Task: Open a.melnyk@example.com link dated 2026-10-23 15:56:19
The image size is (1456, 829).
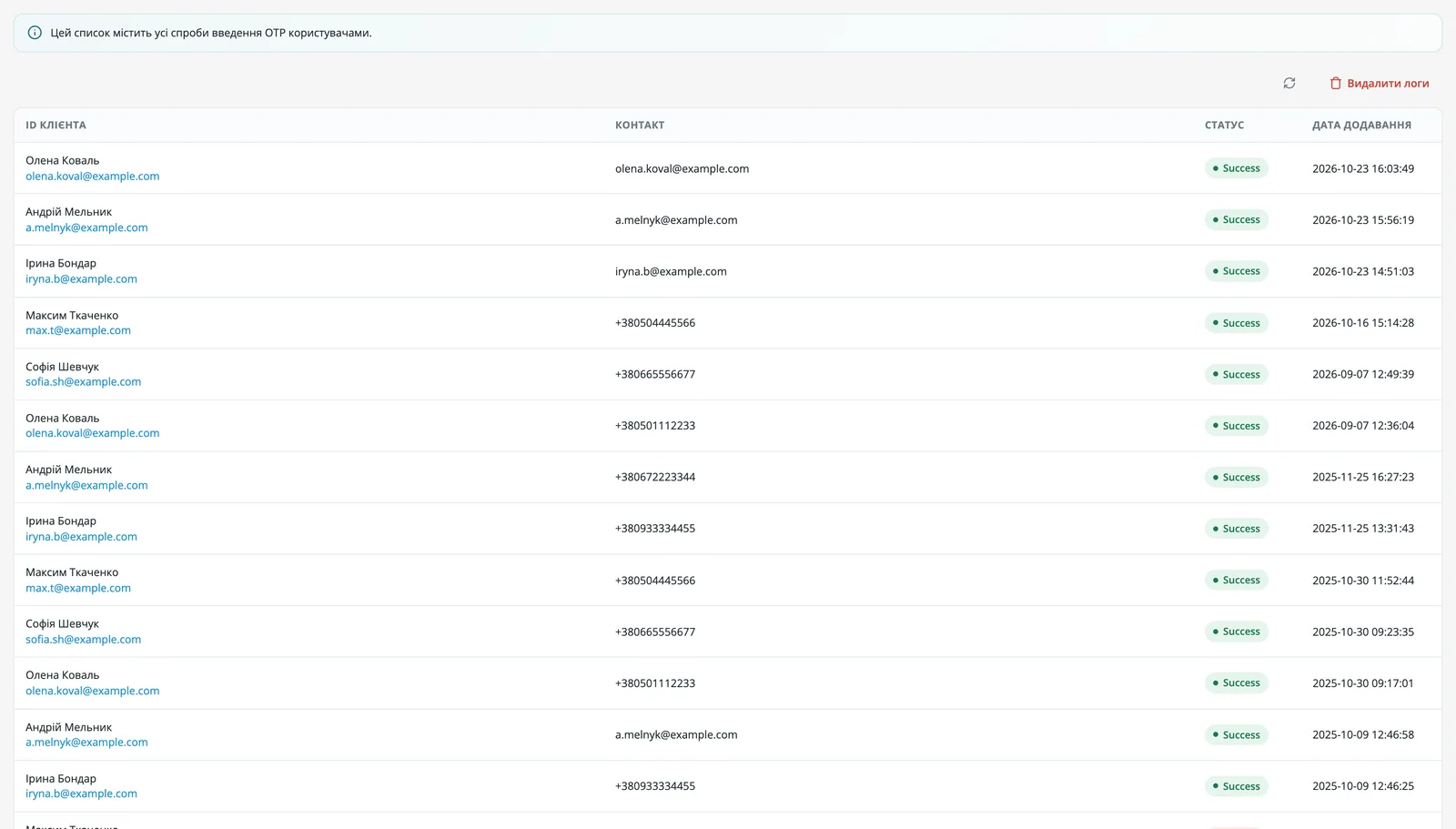Action: 86,227
